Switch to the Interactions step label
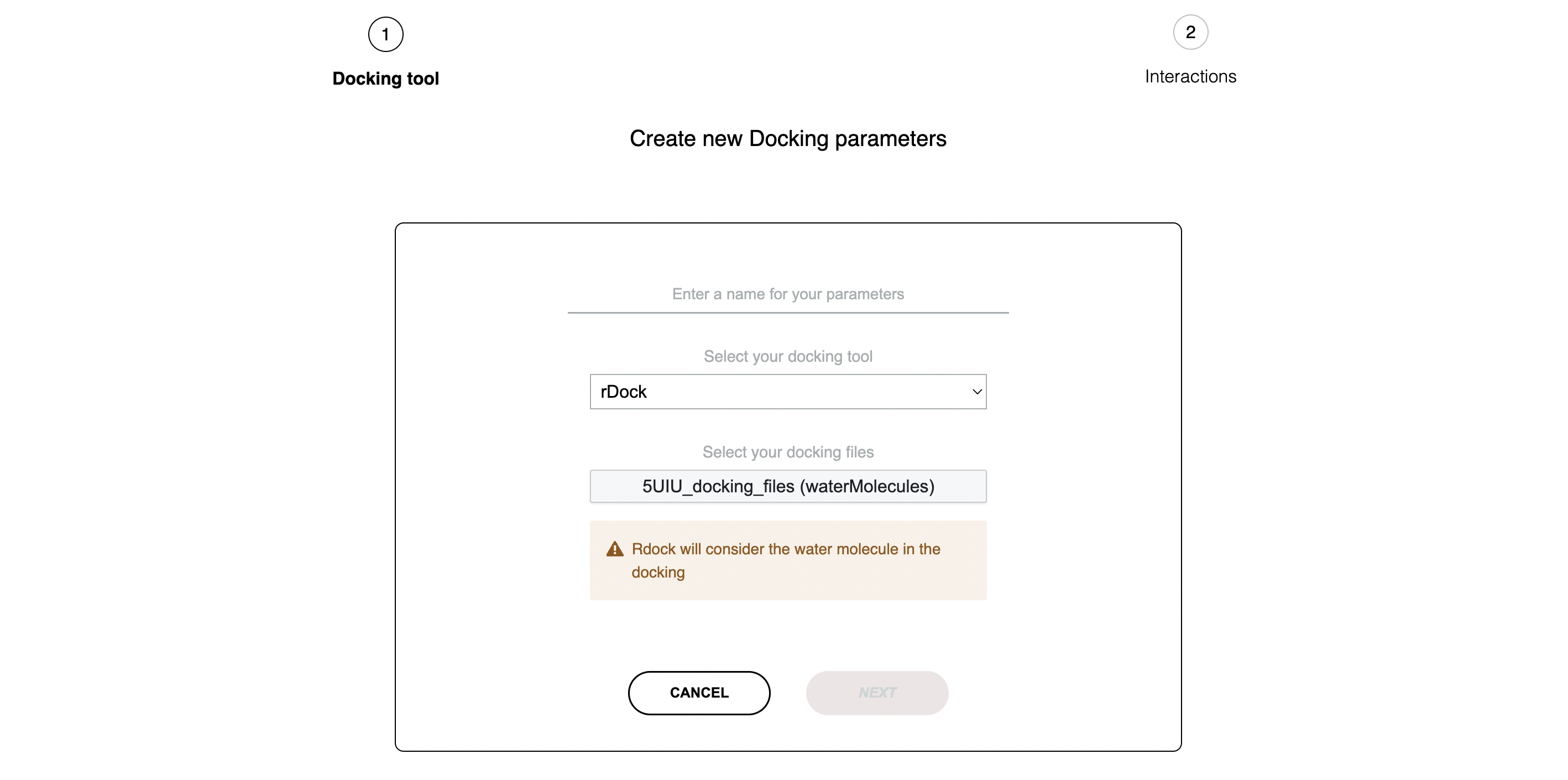Screen dimensions: 1568x780 click(x=1190, y=77)
